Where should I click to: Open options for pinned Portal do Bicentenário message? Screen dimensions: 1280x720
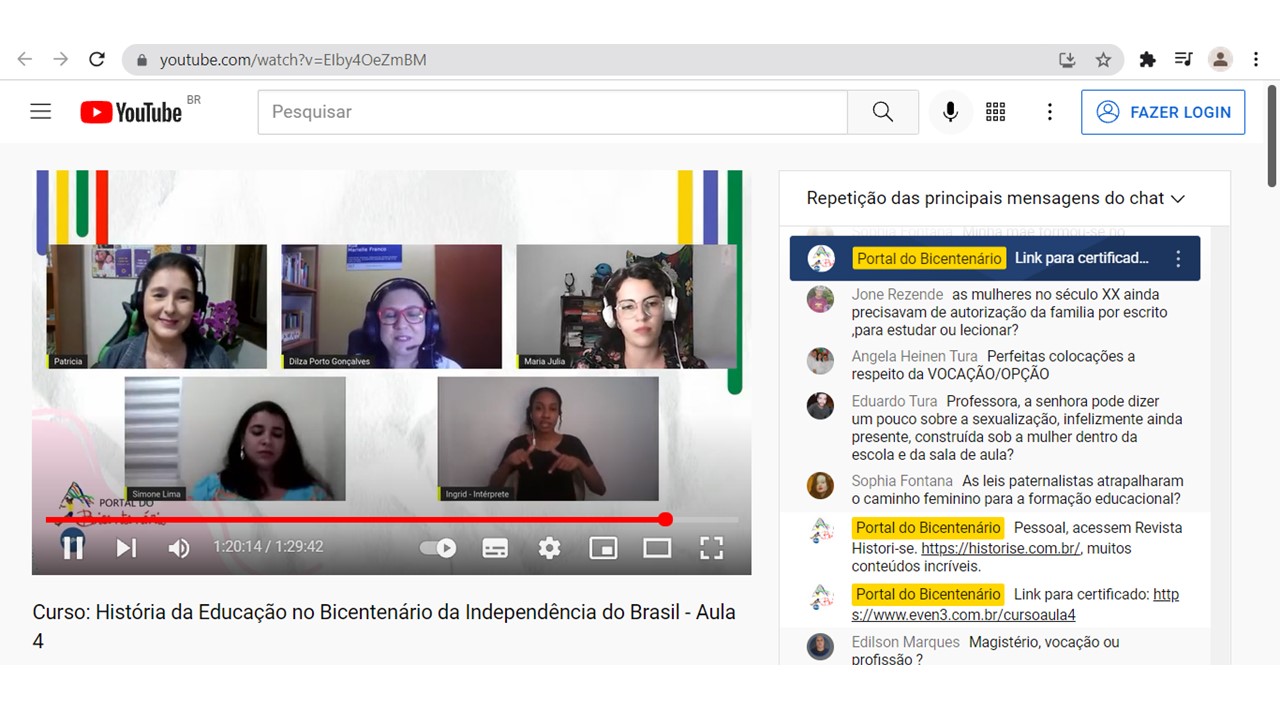click(x=1178, y=259)
